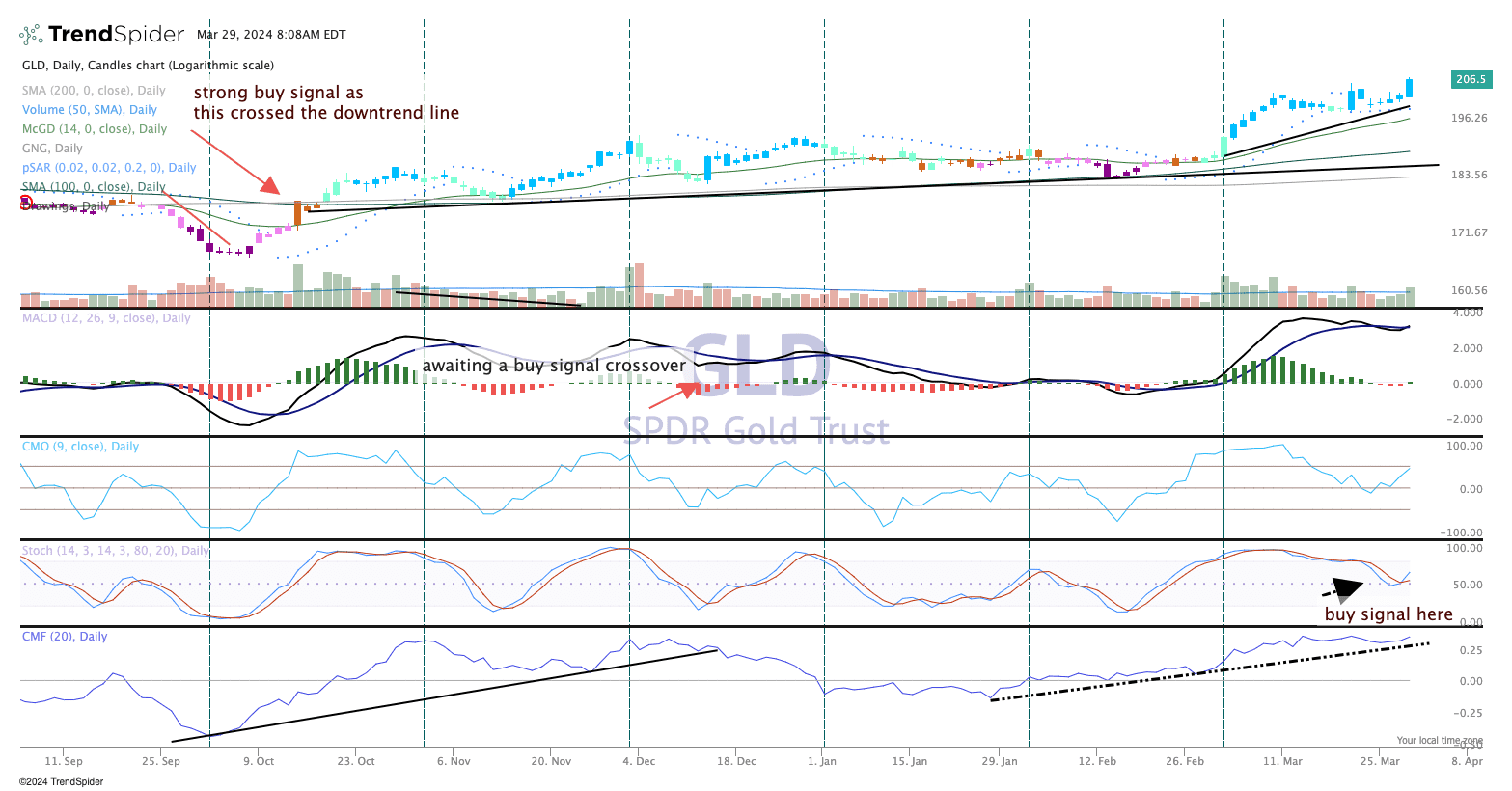Click the 29. Jan date on time axis

point(1000,761)
